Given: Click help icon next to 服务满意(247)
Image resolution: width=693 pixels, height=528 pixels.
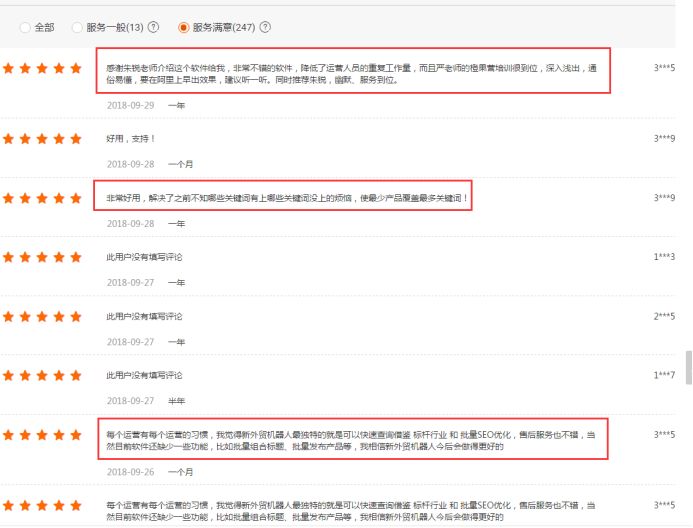Looking at the screenshot, I should 265,27.
